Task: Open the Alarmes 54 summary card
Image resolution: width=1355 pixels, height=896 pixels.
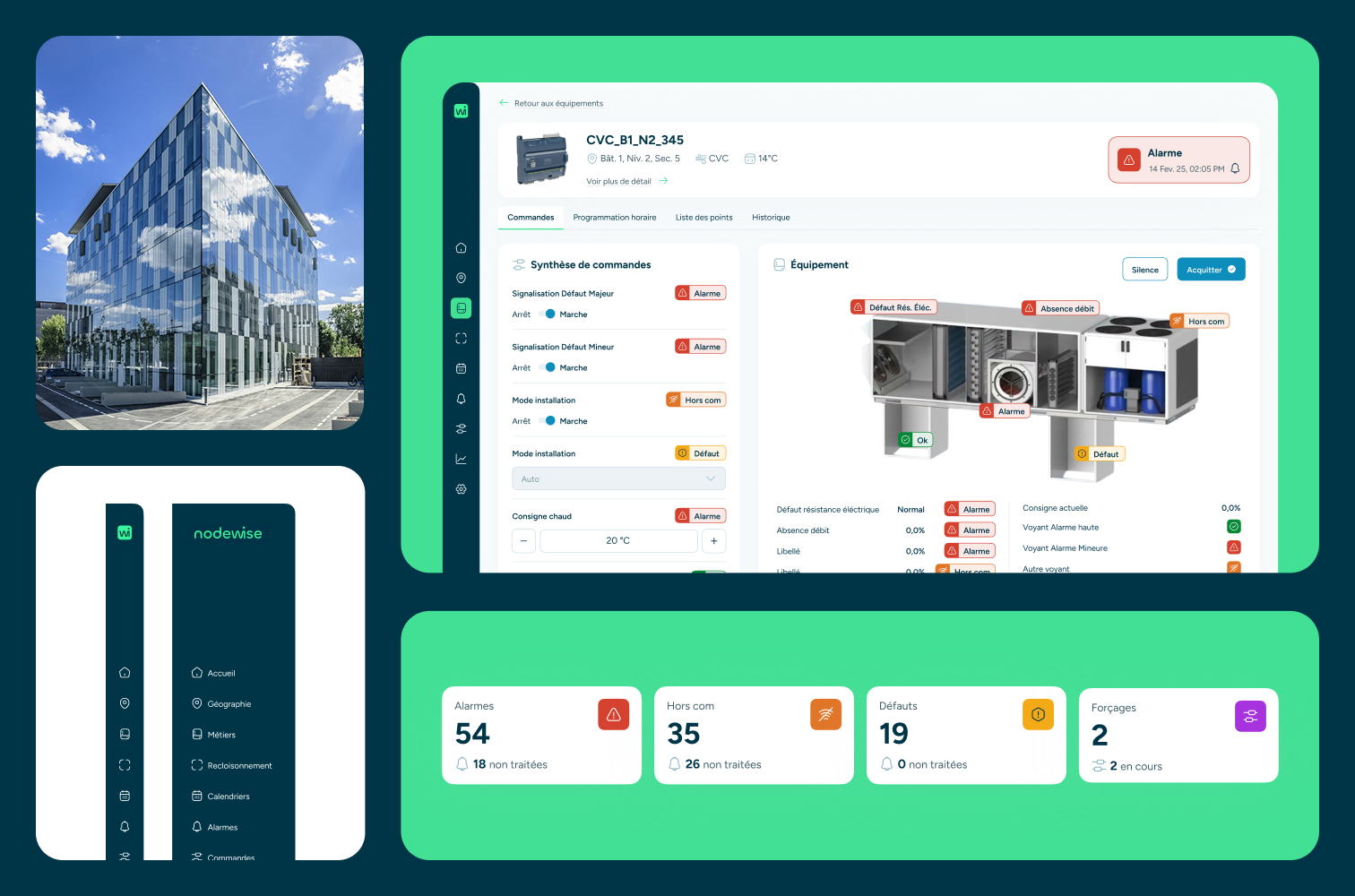Action: click(541, 736)
